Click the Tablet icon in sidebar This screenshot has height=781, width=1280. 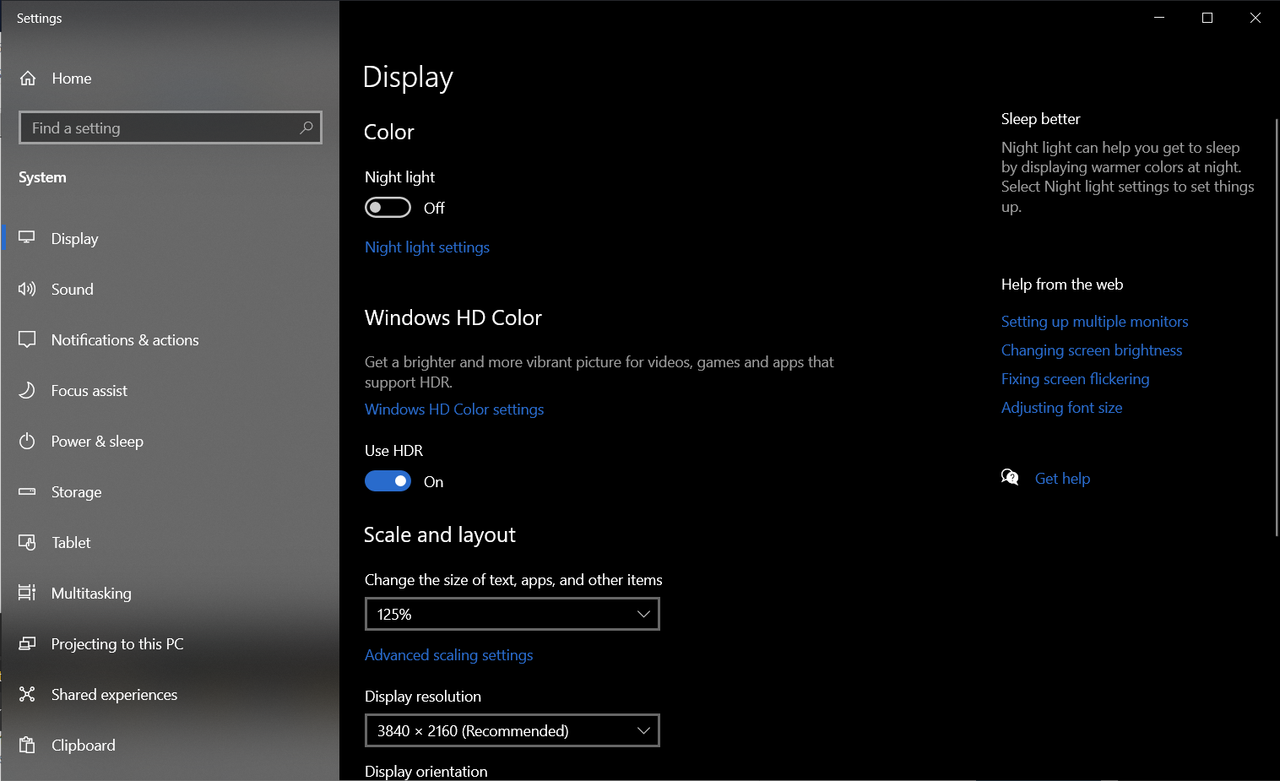pos(28,542)
